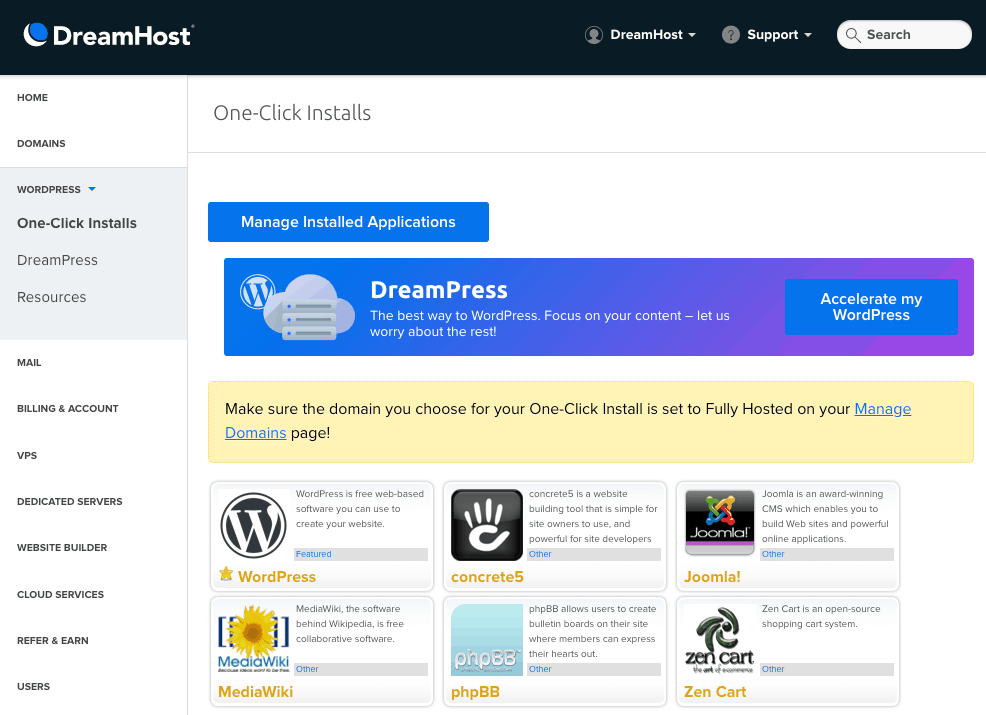Select Resources submenu item
Viewport: 986px width, 715px height.
point(52,297)
